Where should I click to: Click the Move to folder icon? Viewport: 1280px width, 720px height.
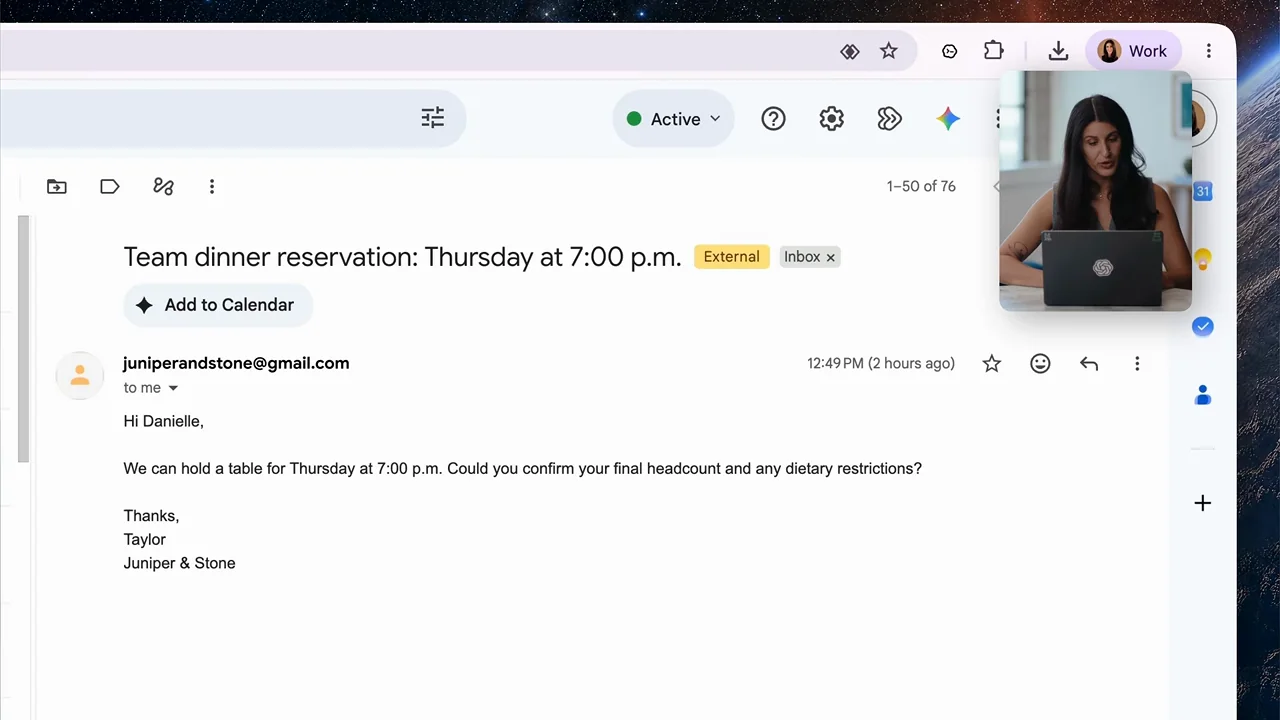pos(57,186)
